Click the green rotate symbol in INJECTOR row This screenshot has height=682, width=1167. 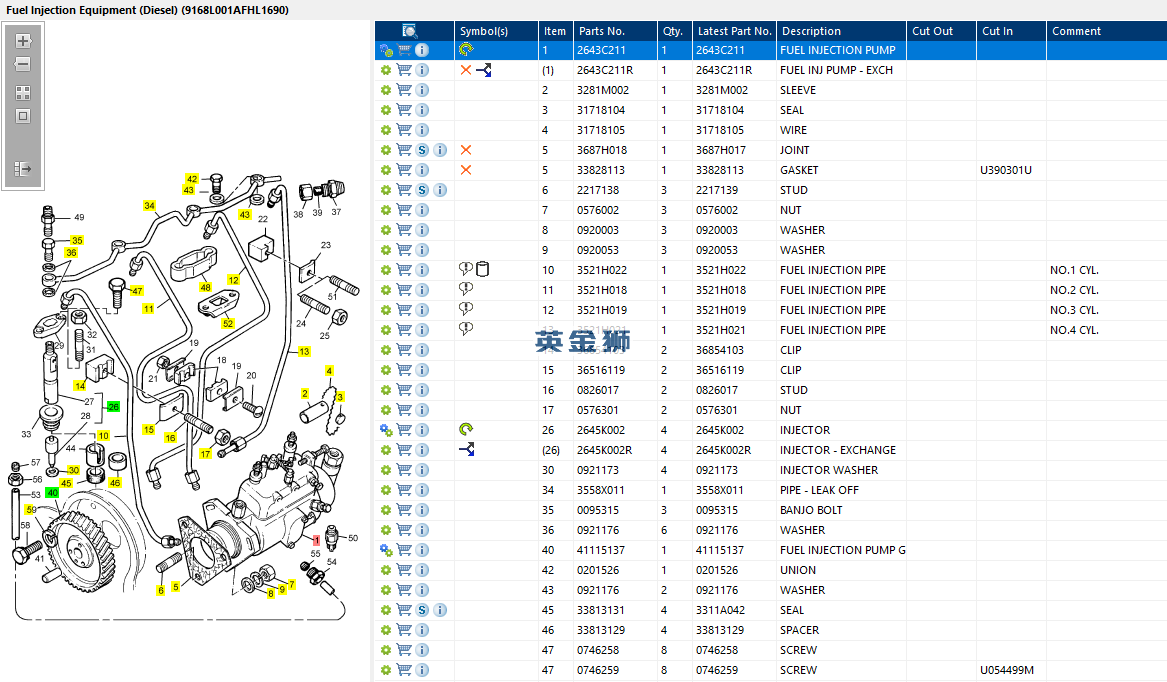pyautogui.click(x=466, y=430)
